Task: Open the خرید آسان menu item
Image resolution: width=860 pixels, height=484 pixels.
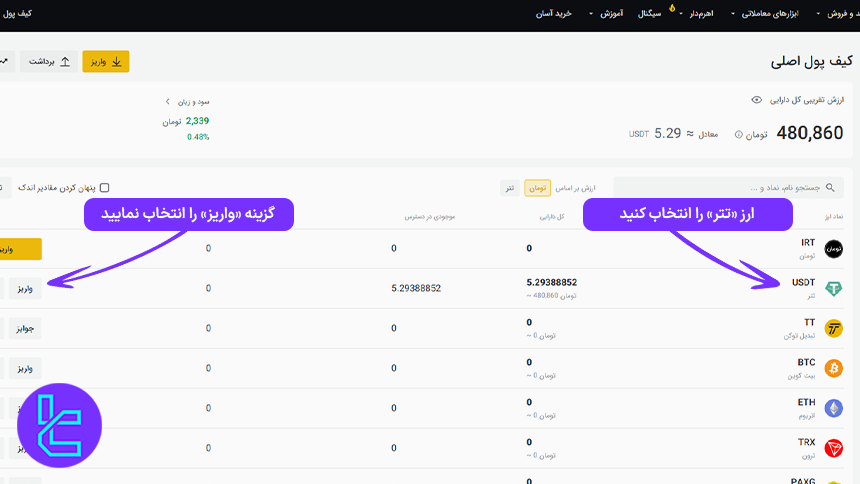Action: 553,14
